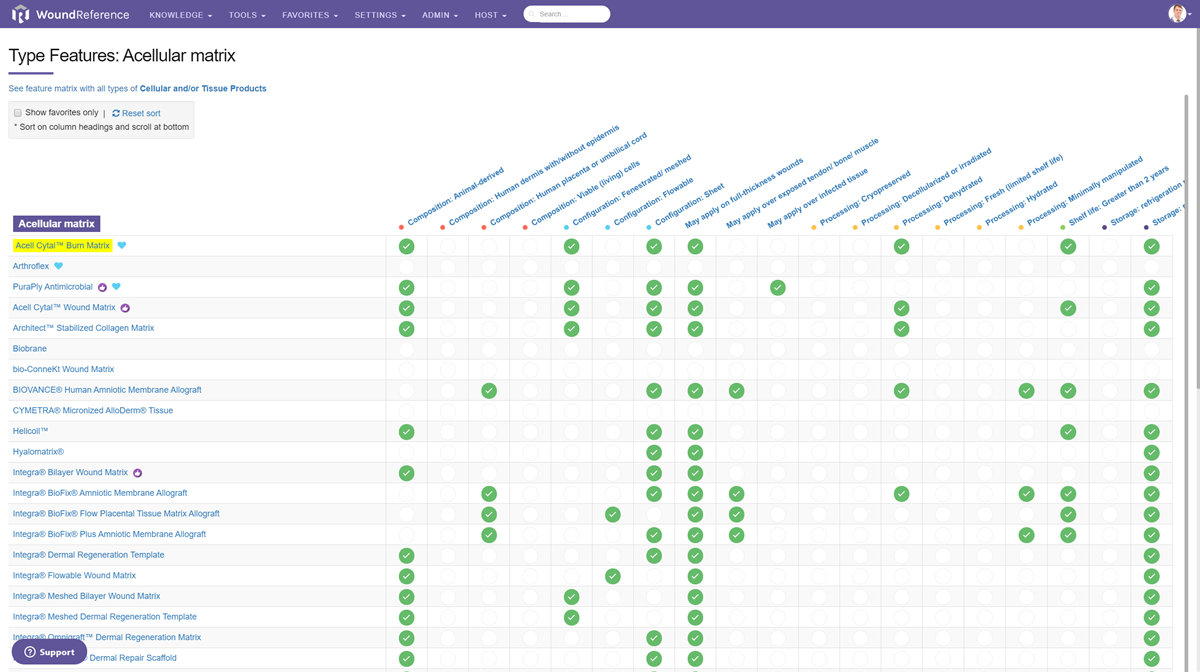Click the thumbs-up icon by Integra Bilayer Wound Matrix
This screenshot has height=672, width=1200.
tap(138, 472)
